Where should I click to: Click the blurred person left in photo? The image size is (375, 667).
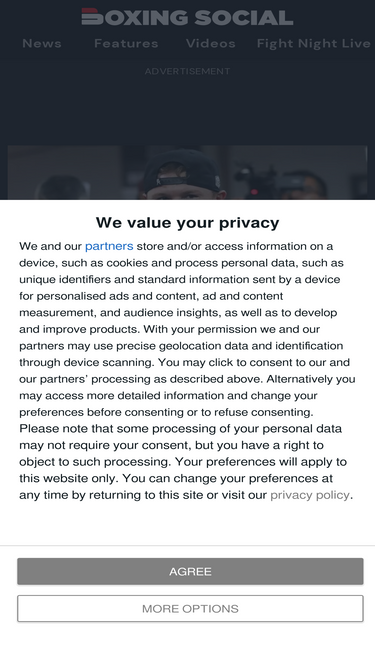64,187
